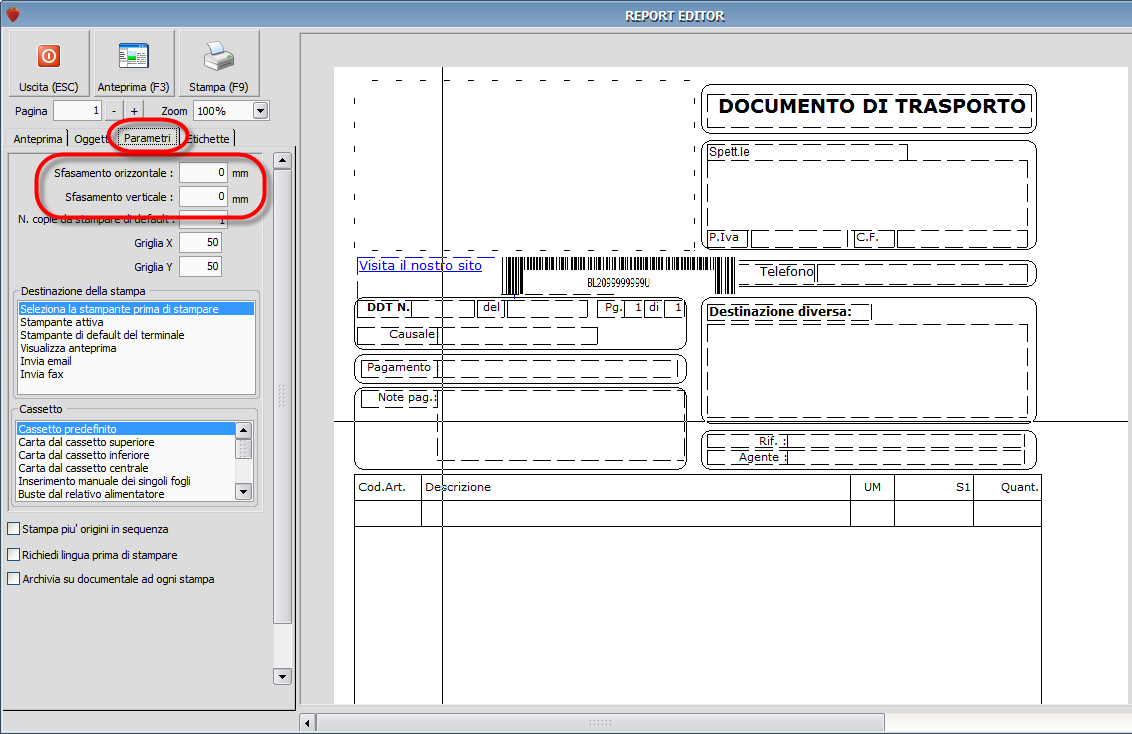The image size is (1132, 734).
Task: Select 'Quant.' column header
Action: (x=1019, y=487)
